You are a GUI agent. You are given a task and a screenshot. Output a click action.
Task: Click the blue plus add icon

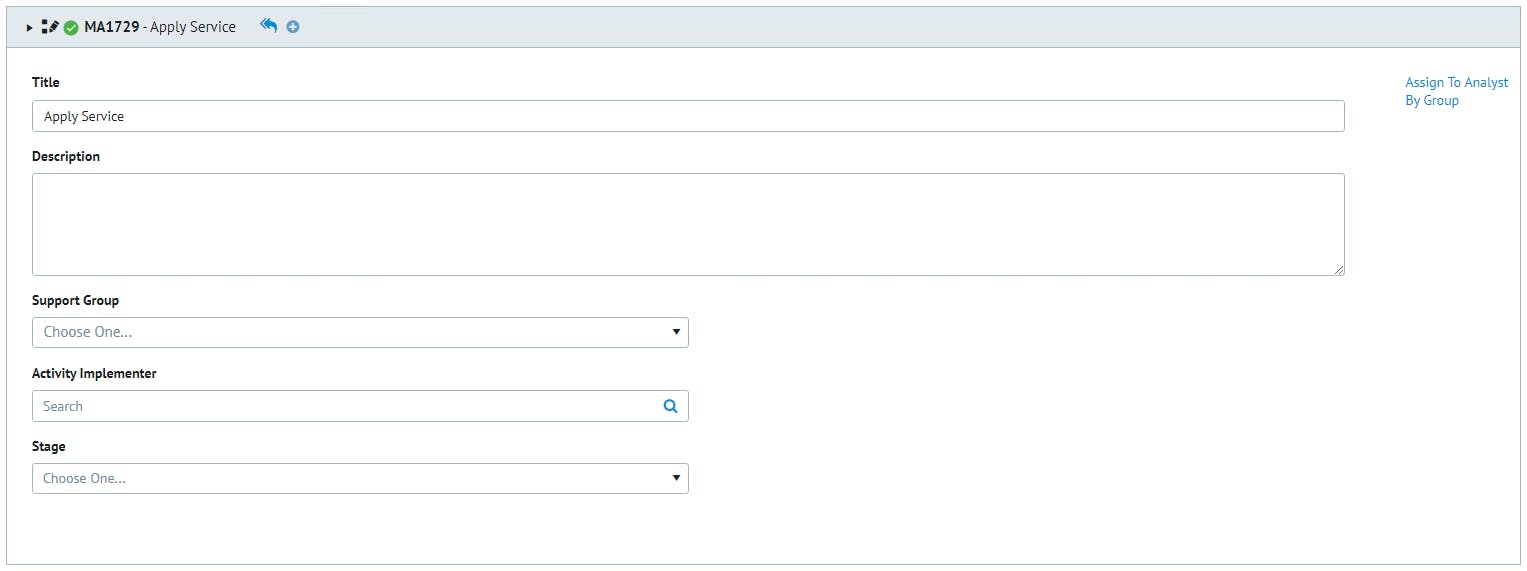293,27
